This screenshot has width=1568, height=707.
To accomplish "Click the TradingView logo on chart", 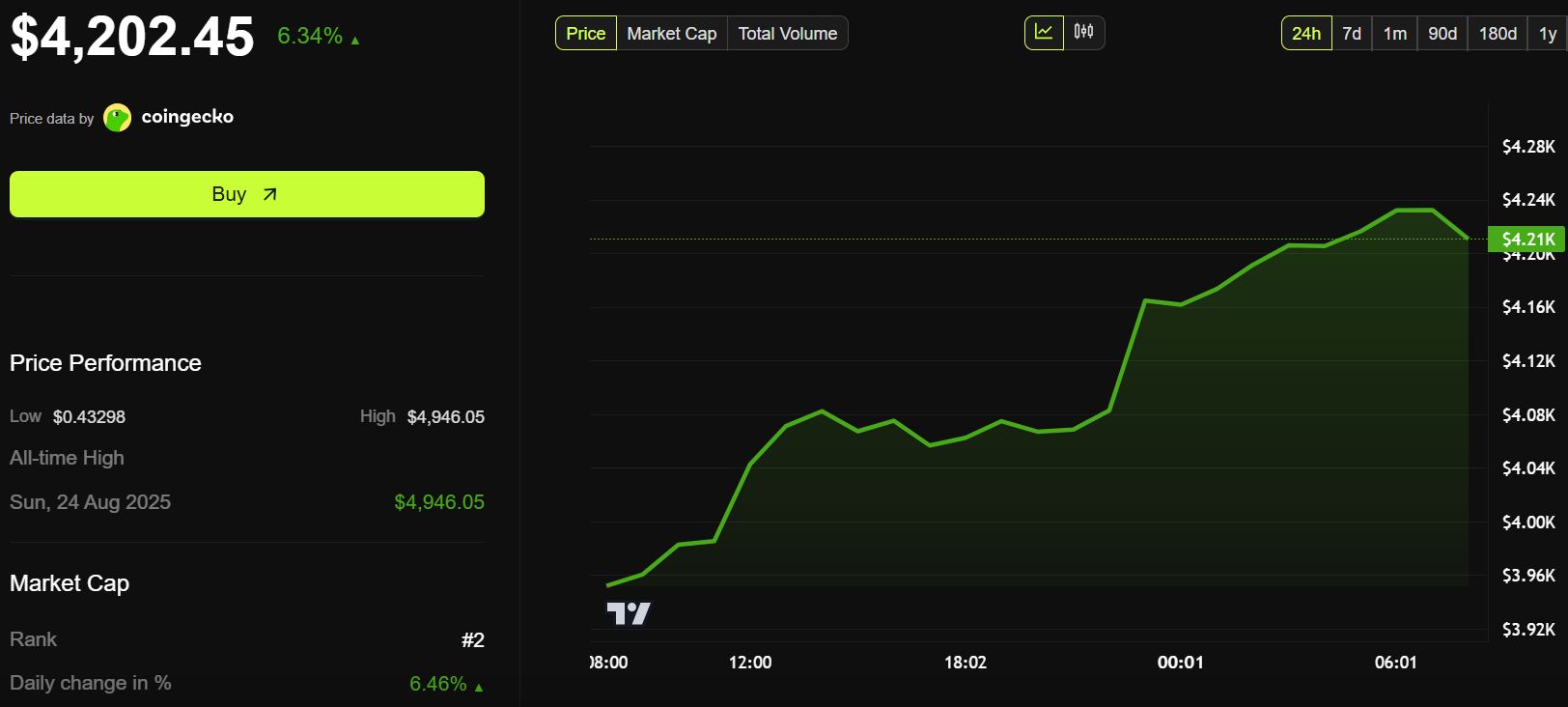I will point(629,613).
